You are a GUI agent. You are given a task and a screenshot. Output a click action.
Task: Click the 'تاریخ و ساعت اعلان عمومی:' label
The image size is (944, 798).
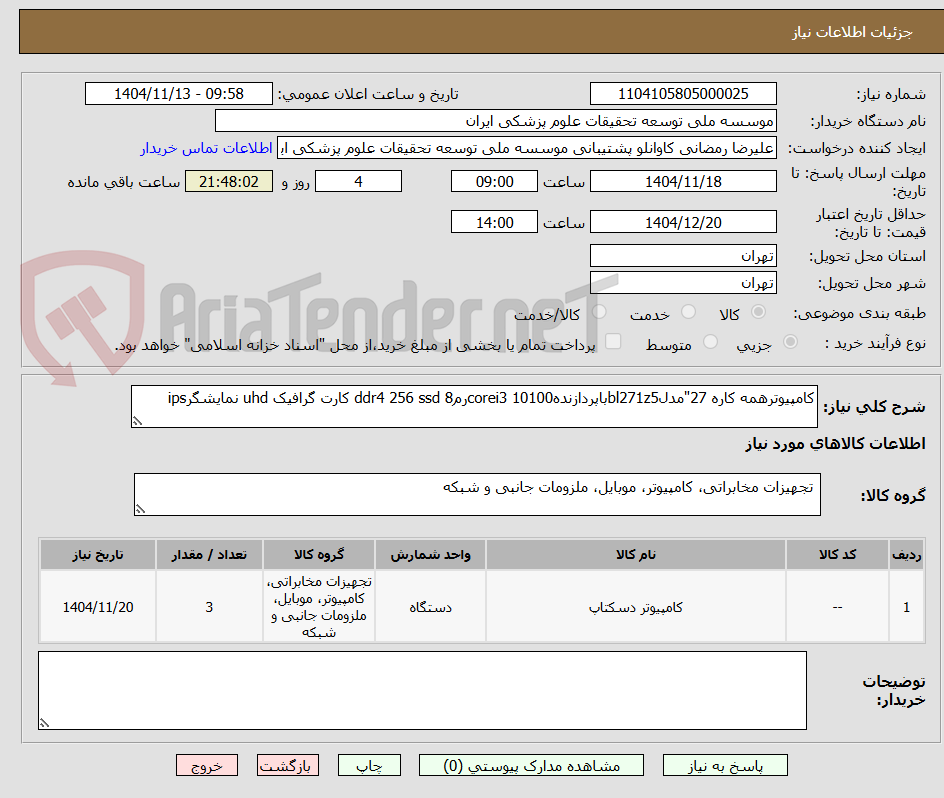368,95
